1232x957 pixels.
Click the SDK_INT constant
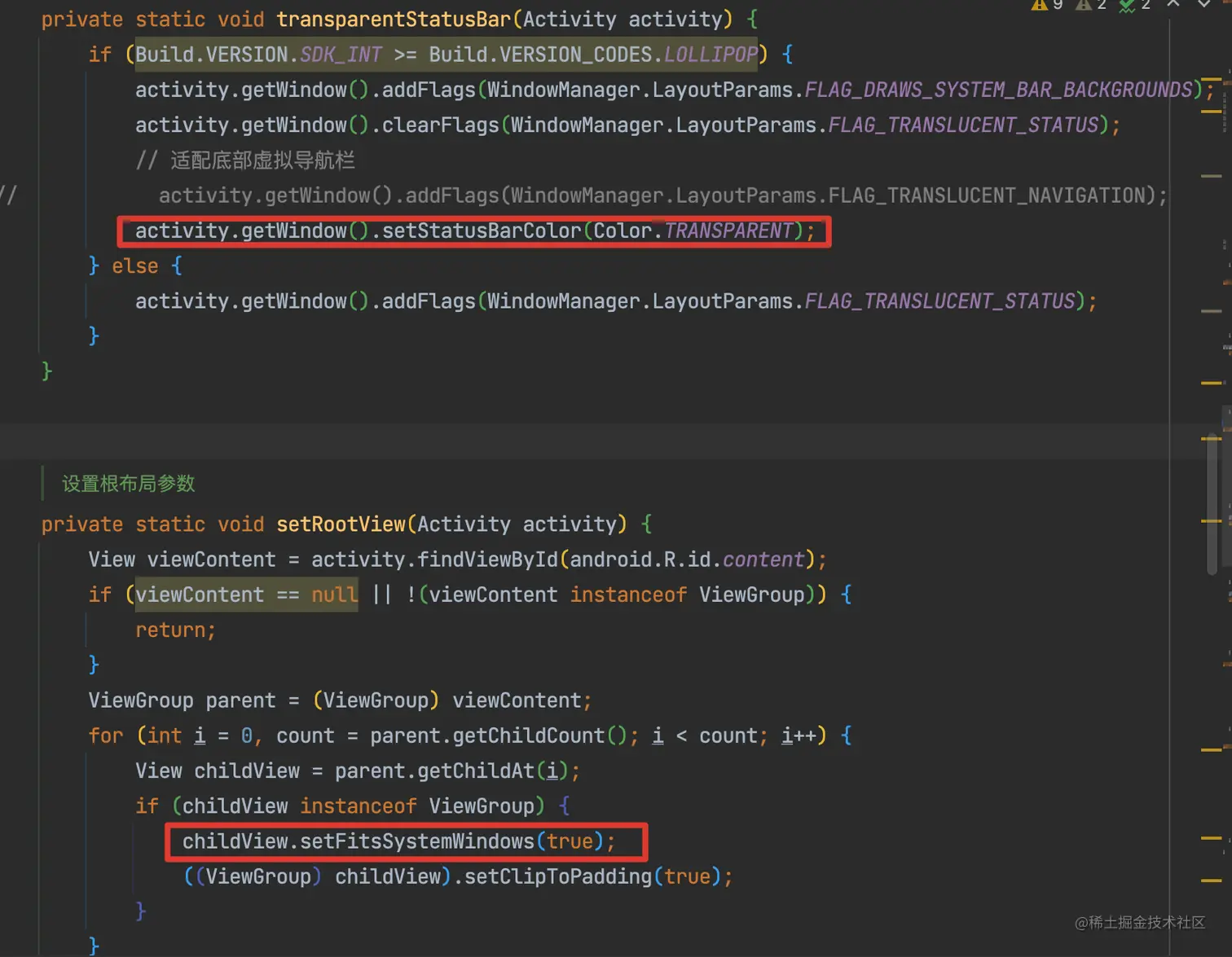pyautogui.click(x=341, y=55)
